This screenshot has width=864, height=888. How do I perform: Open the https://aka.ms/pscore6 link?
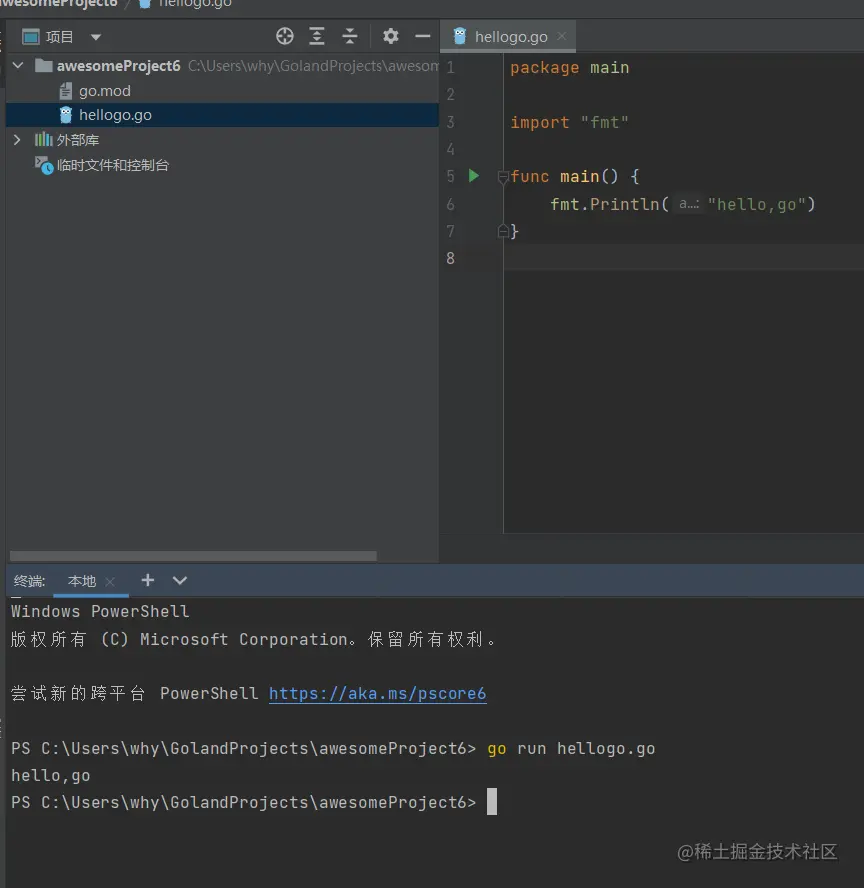tap(378, 693)
